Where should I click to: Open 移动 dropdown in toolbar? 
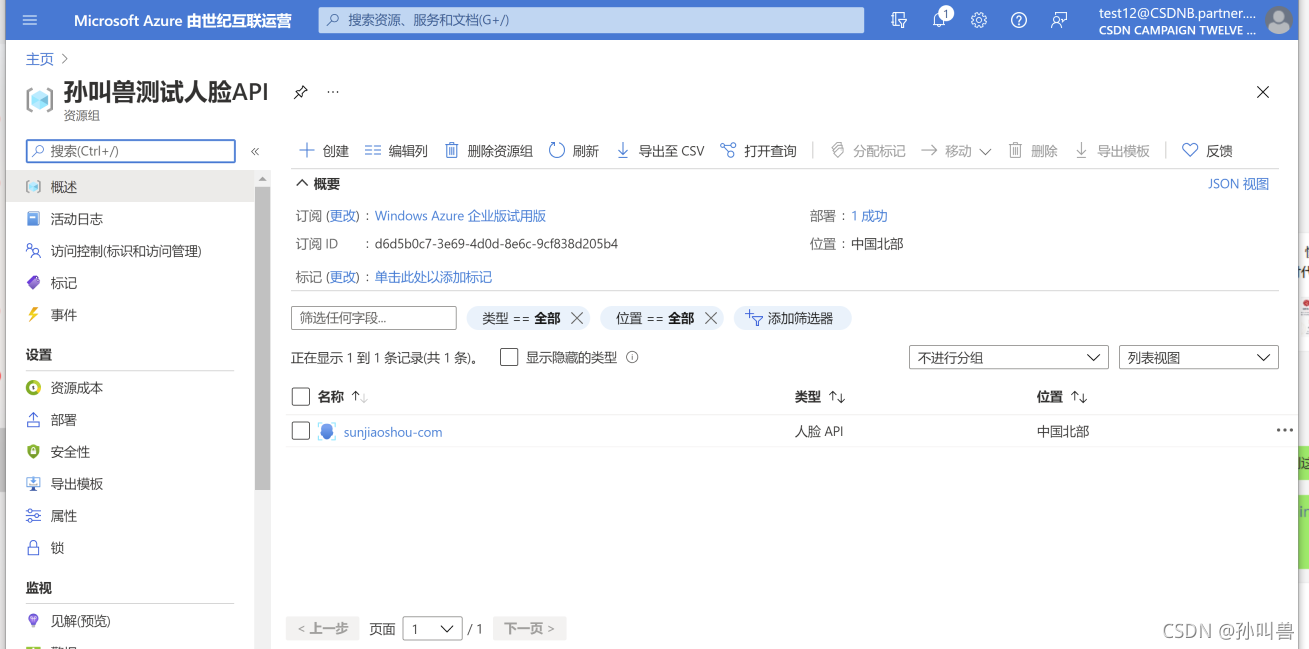956,151
